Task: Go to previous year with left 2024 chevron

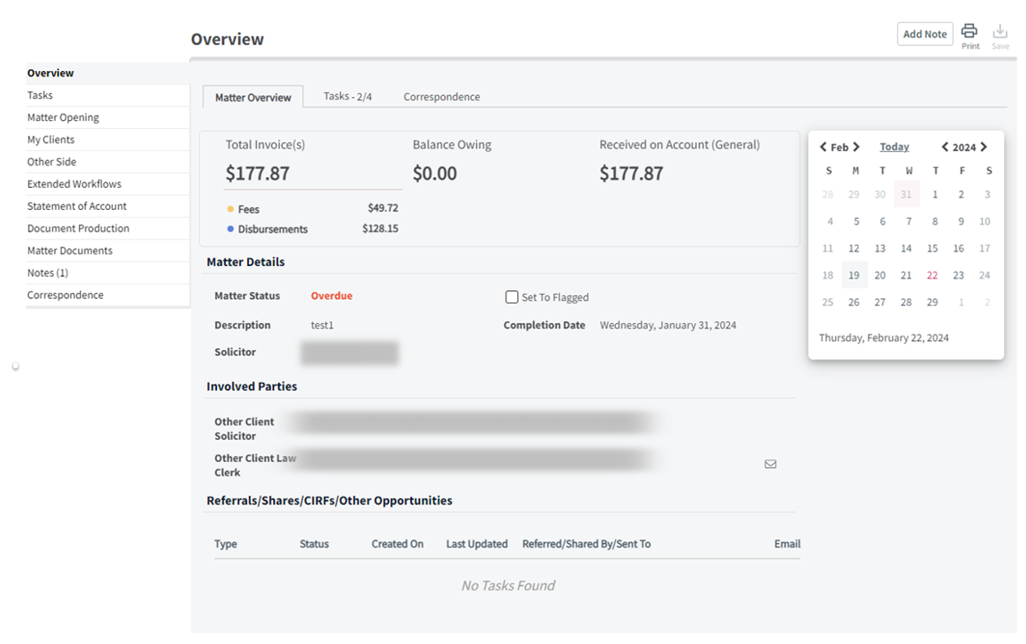Action: pos(944,146)
